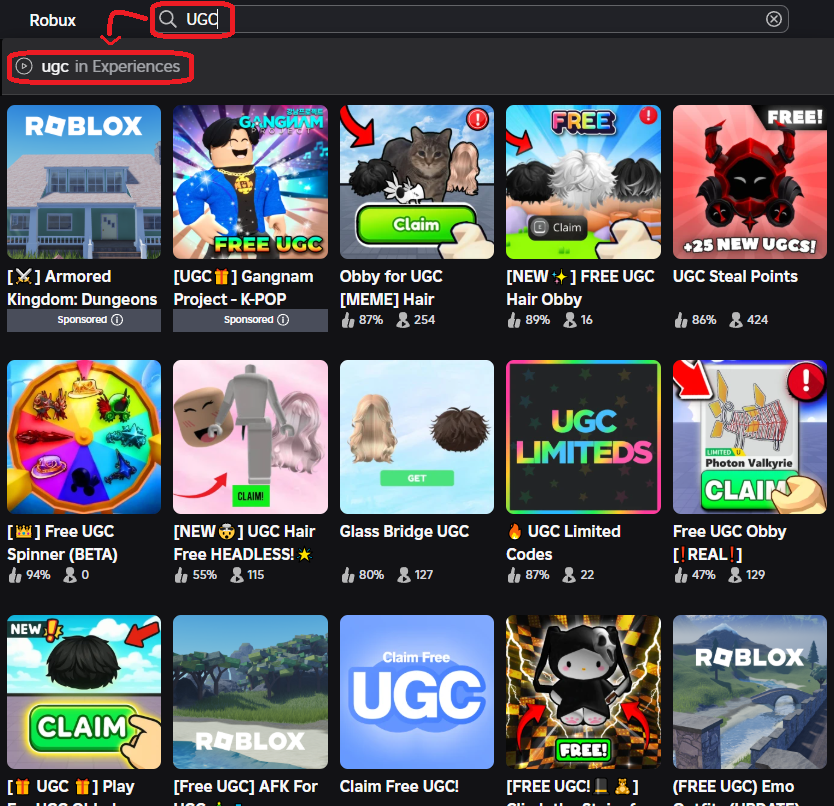Click the Sponsored label under Gangnam Project
Viewport: 834px width, 806px height.
point(249,320)
